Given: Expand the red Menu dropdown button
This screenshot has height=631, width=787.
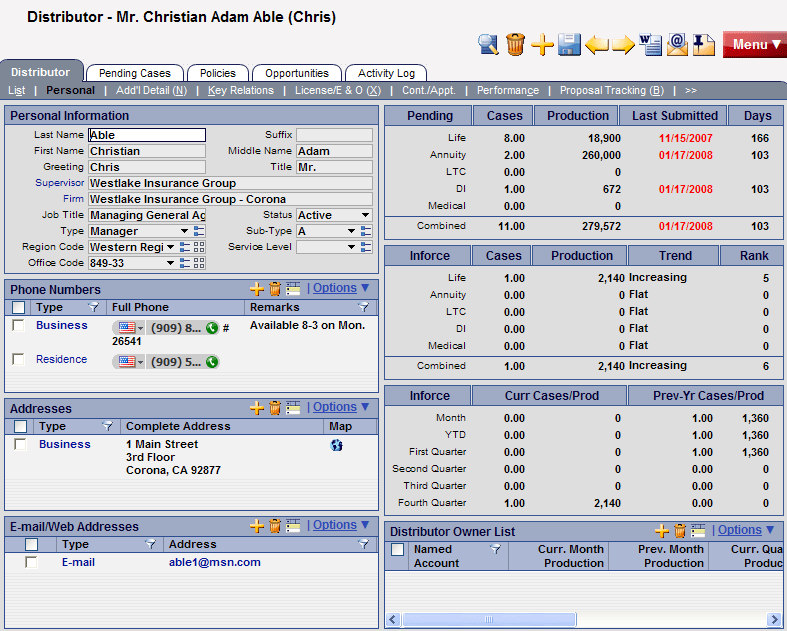Looking at the screenshot, I should pos(754,45).
